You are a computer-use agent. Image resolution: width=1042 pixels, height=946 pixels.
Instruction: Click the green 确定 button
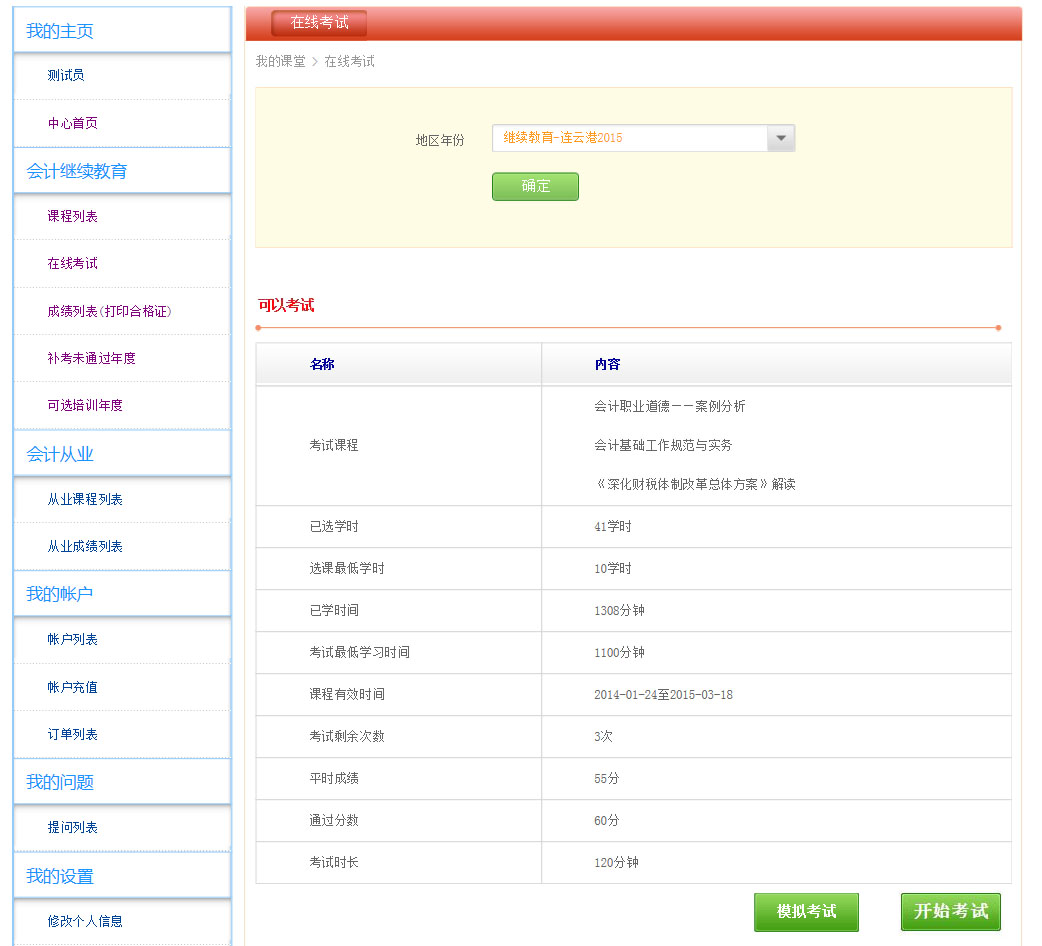(535, 186)
